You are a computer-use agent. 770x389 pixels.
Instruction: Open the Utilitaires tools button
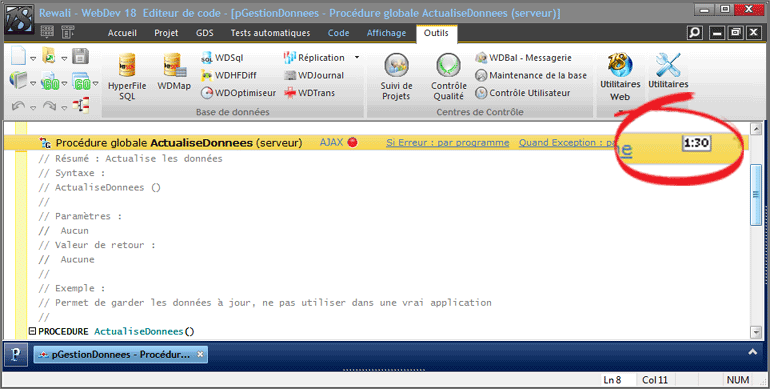(x=668, y=71)
